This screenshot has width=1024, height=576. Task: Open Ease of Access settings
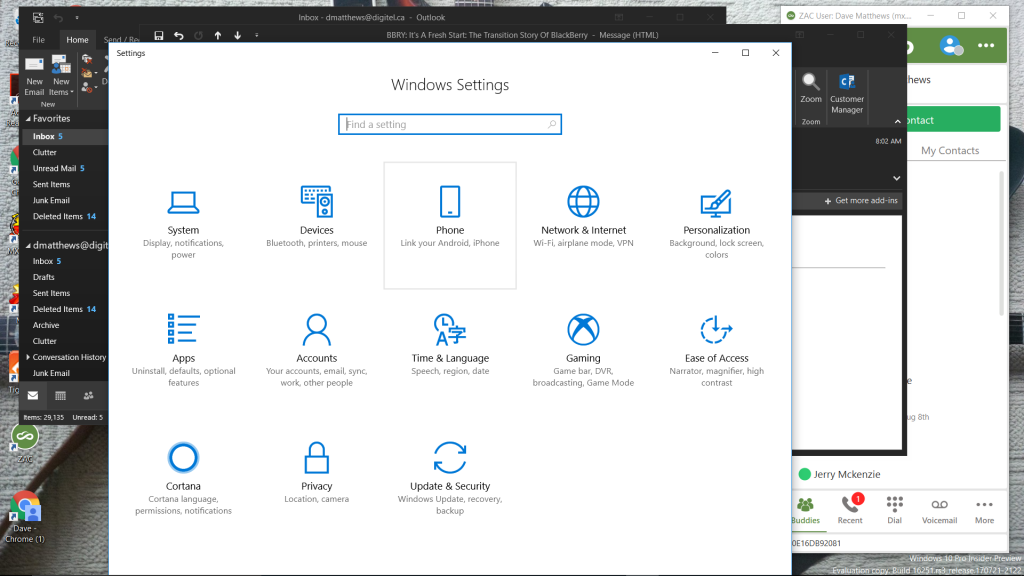716,352
